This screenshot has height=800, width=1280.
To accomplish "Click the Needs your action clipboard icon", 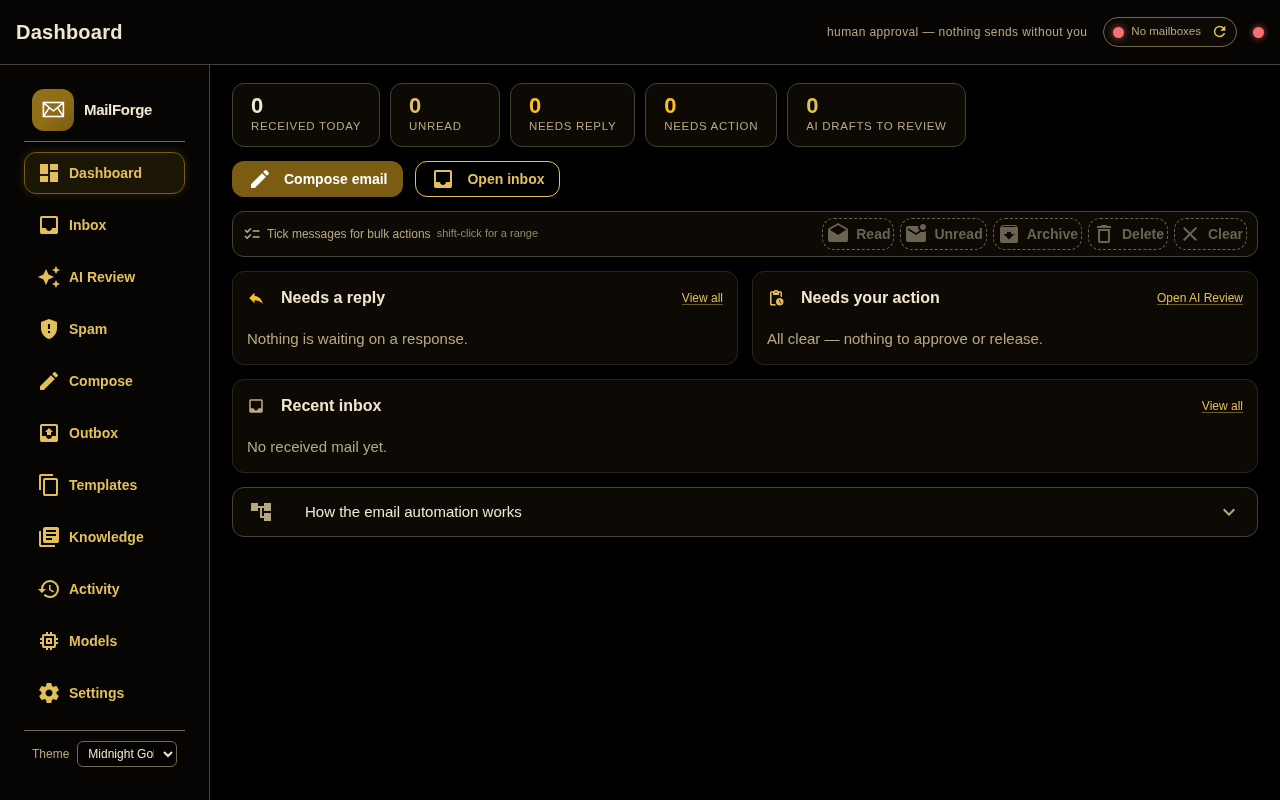I will pyautogui.click(x=776, y=298).
